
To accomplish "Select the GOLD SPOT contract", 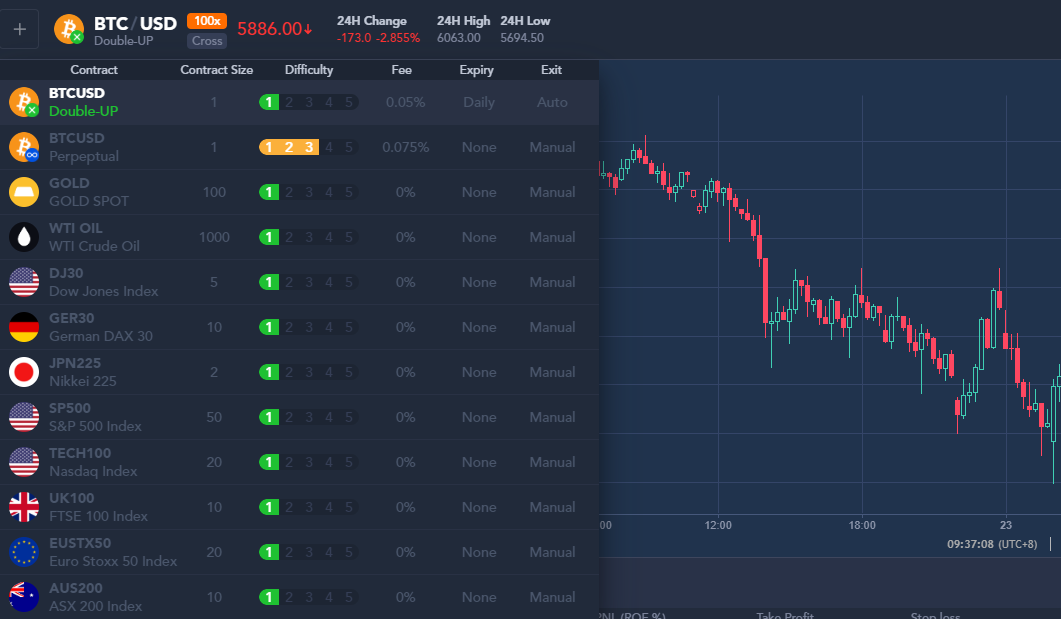I will point(299,192).
